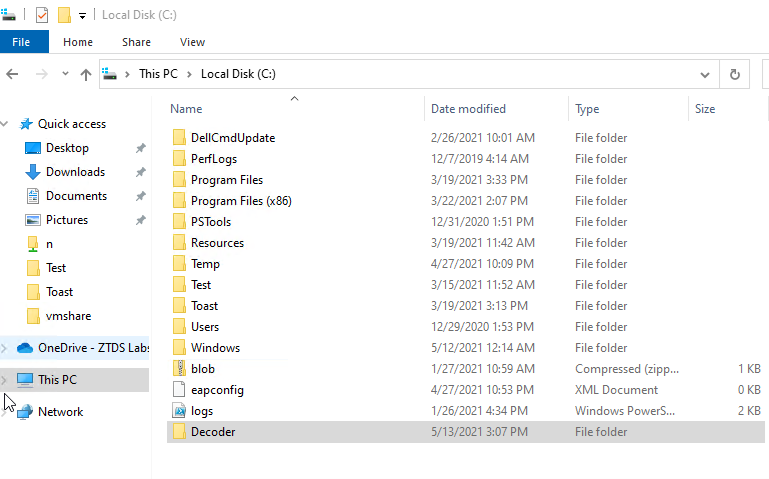Select the PSTools folder icon
This screenshot has width=769, height=479.
[x=179, y=222]
